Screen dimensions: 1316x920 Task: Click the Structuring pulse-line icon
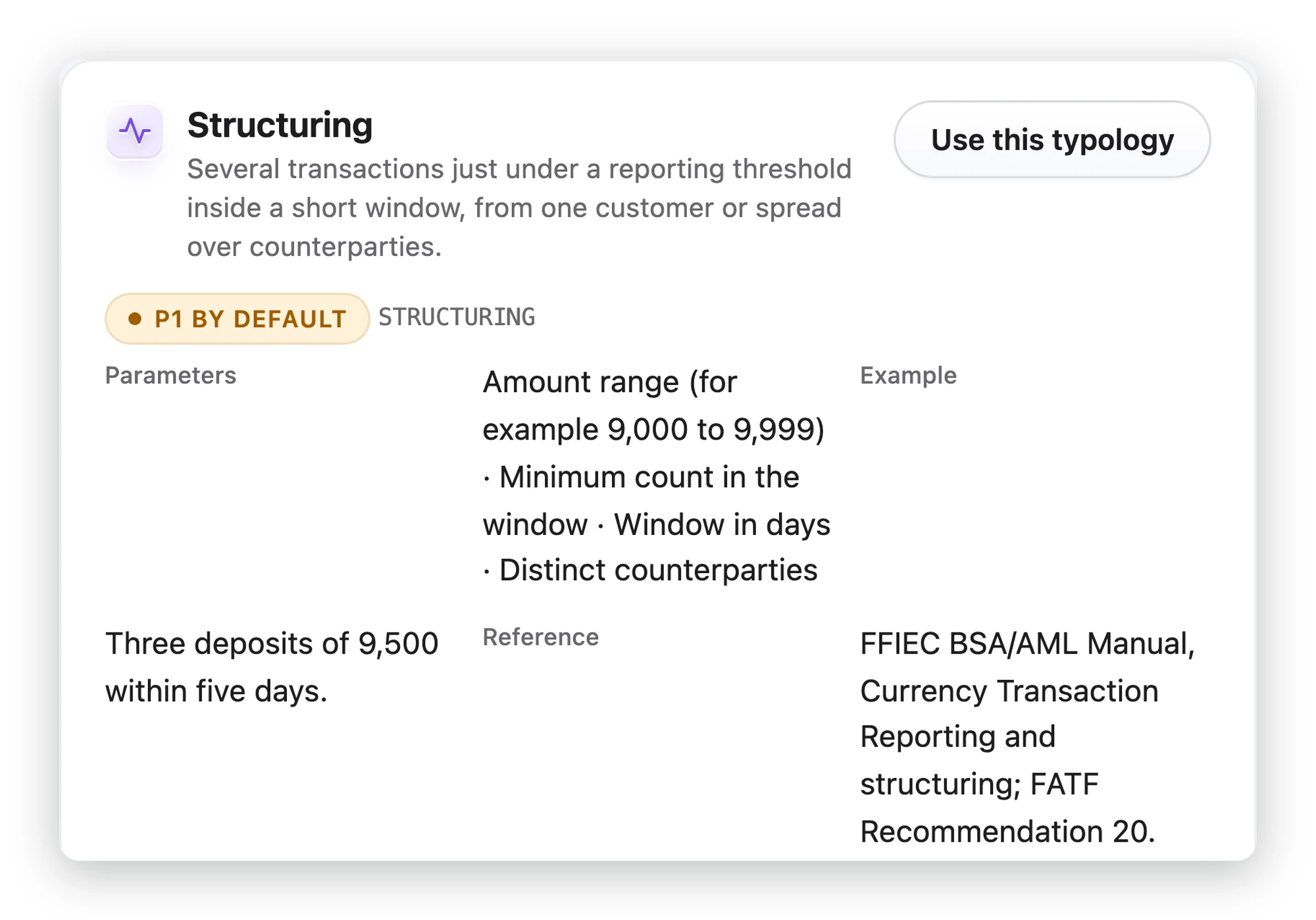(135, 132)
